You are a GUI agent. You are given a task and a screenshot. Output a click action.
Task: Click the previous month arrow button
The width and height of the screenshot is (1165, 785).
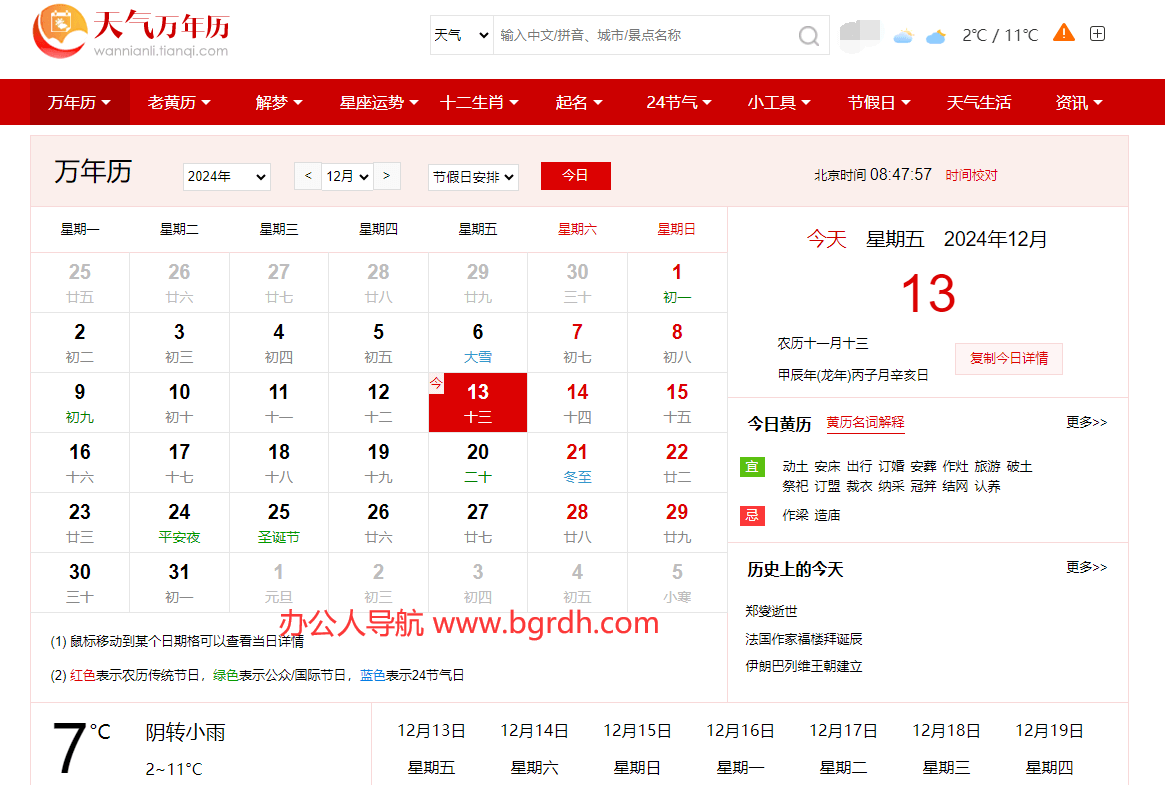[x=307, y=176]
